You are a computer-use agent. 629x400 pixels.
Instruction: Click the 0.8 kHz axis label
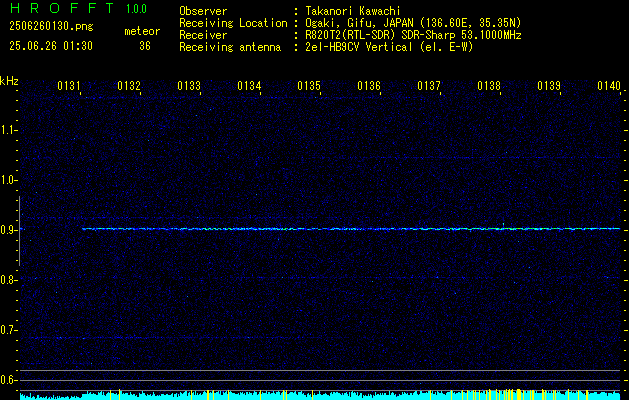pyautogui.click(x=8, y=280)
